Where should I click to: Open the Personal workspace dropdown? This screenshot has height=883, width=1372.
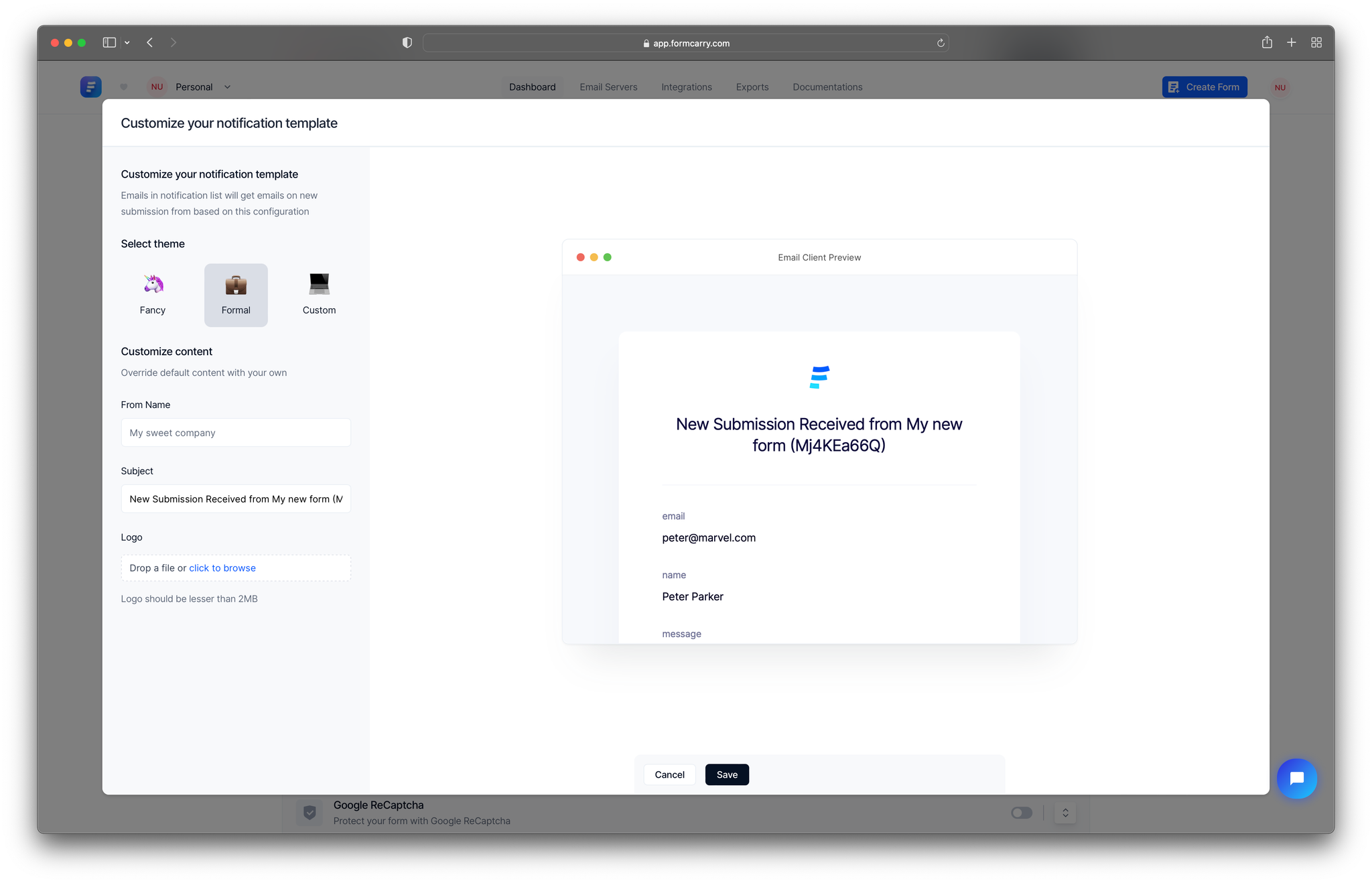(201, 86)
